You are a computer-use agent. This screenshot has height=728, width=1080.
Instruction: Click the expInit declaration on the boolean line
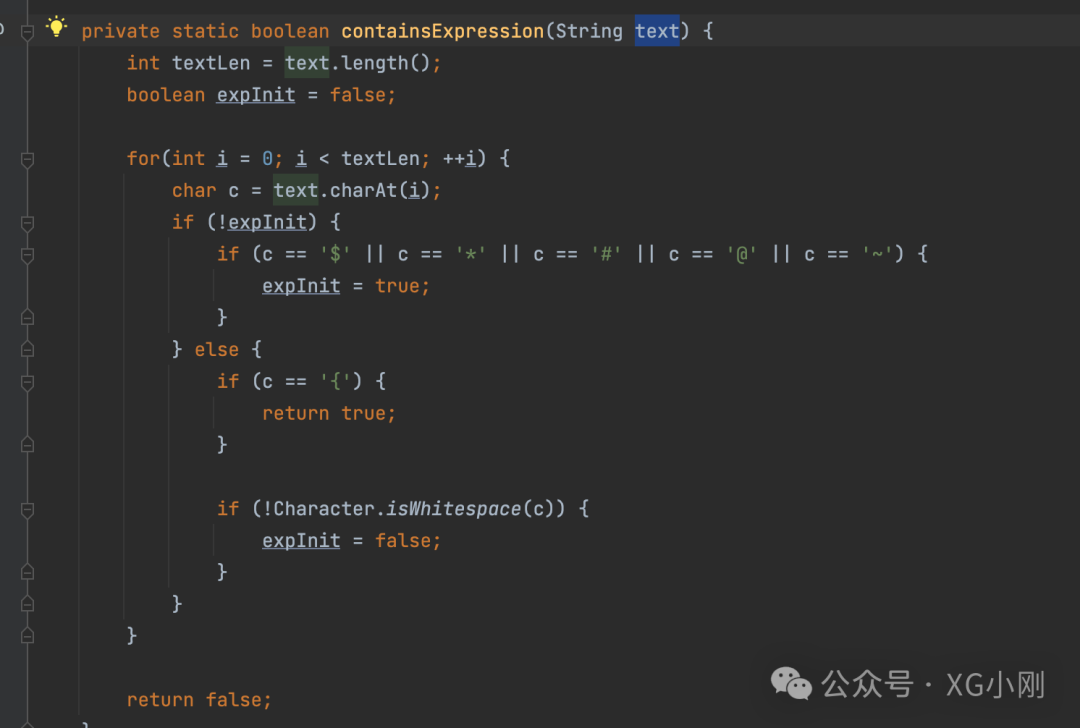pyautogui.click(x=256, y=95)
